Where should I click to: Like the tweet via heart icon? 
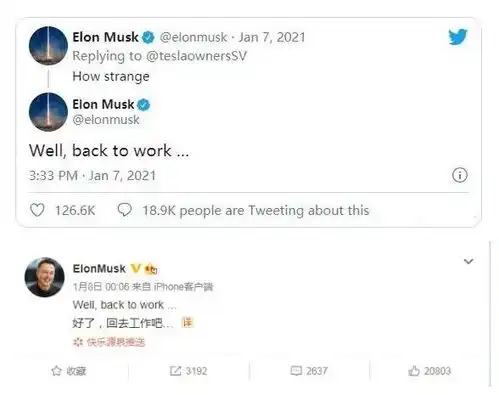(x=37, y=210)
